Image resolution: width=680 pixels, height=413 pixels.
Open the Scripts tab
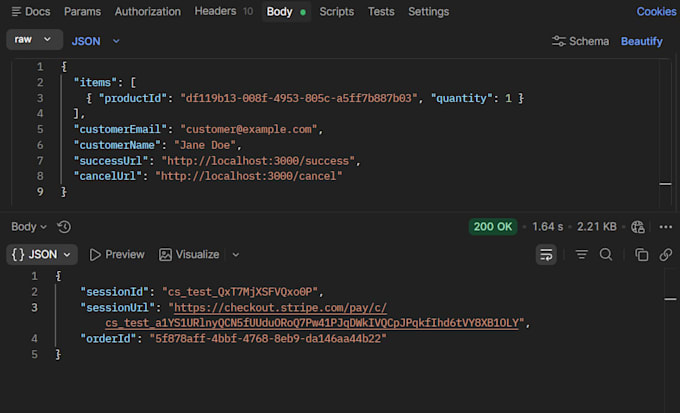pos(337,12)
